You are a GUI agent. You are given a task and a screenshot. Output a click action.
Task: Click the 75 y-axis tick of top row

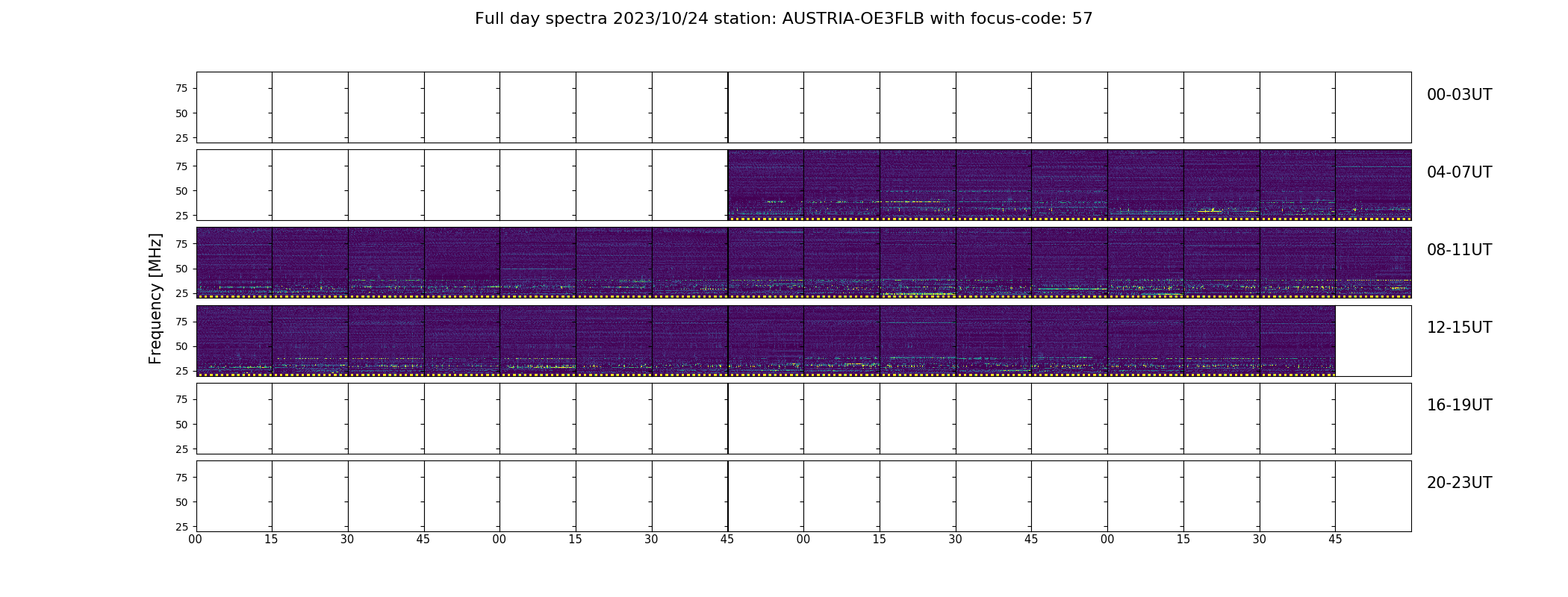click(x=181, y=88)
